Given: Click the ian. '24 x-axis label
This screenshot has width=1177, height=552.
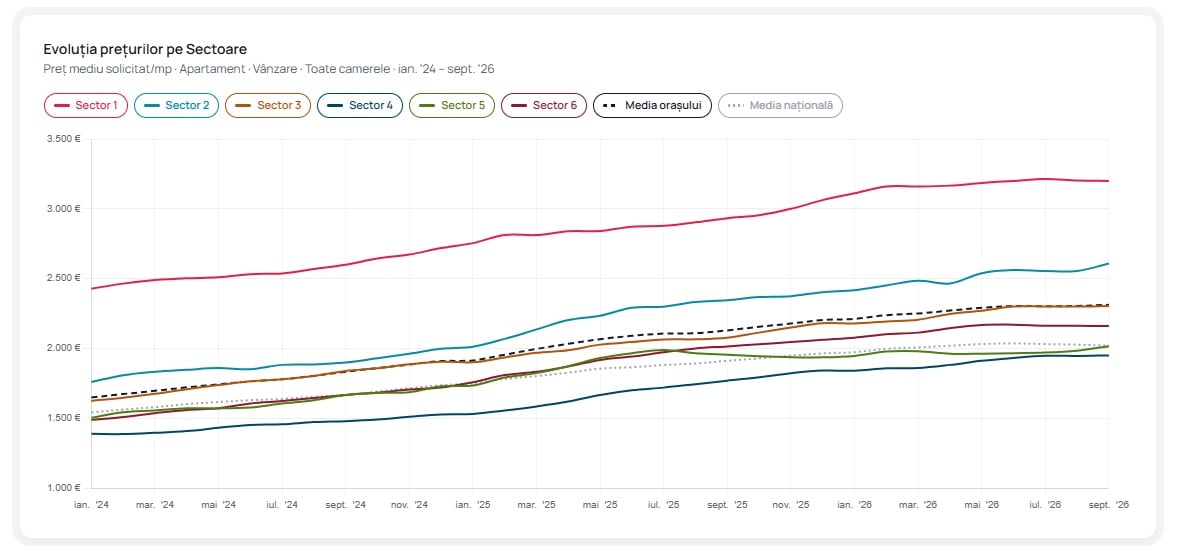Looking at the screenshot, I should point(91,505).
